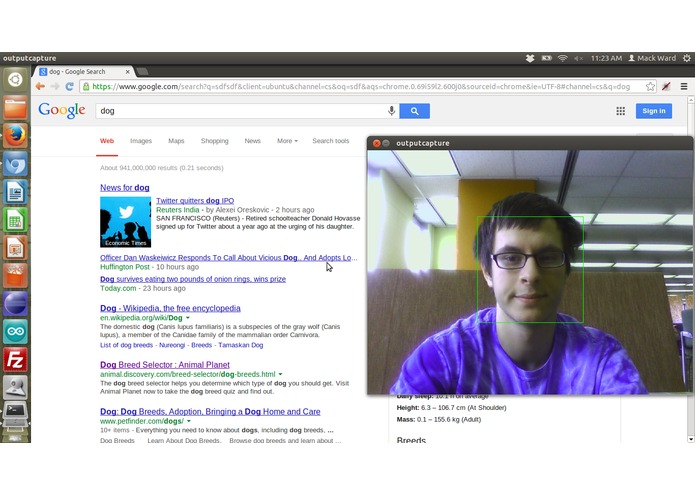
Task: Switch to News results tab
Action: (253, 141)
